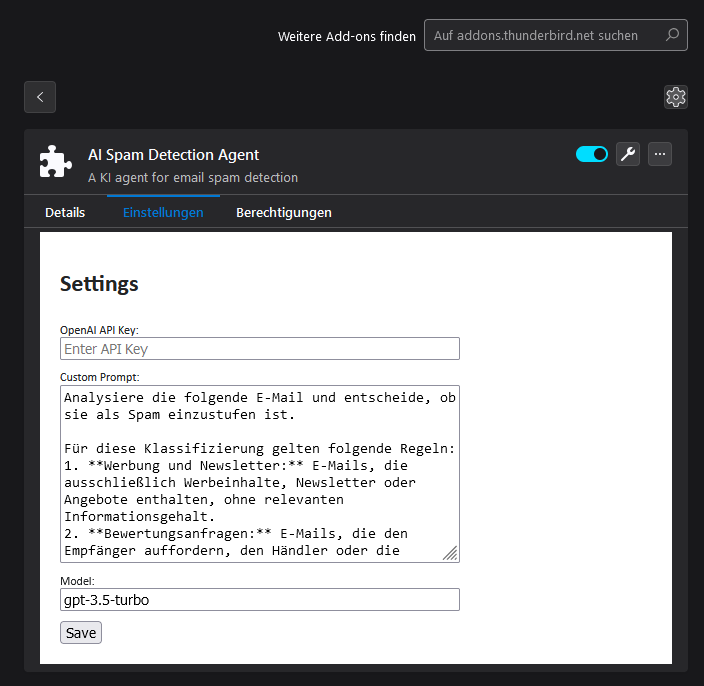Grab the Custom Prompt resize handle

(451, 554)
